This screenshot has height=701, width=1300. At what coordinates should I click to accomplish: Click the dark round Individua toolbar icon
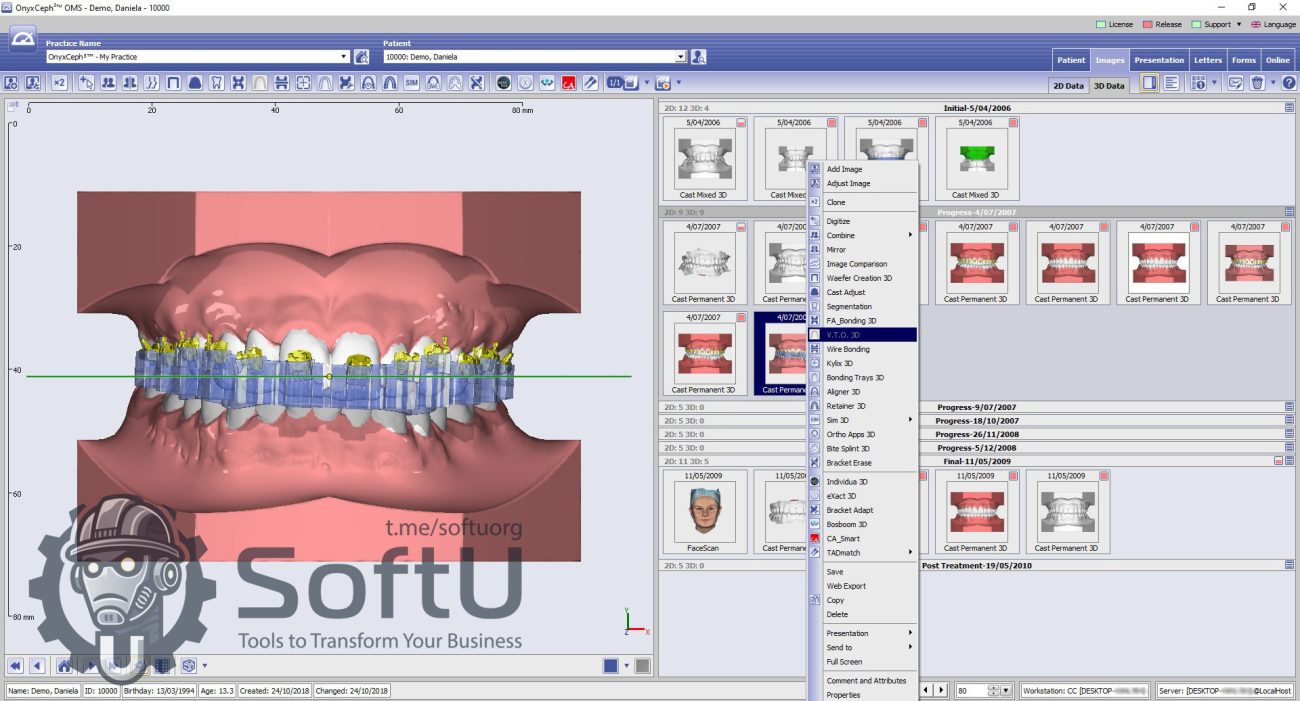[504, 83]
